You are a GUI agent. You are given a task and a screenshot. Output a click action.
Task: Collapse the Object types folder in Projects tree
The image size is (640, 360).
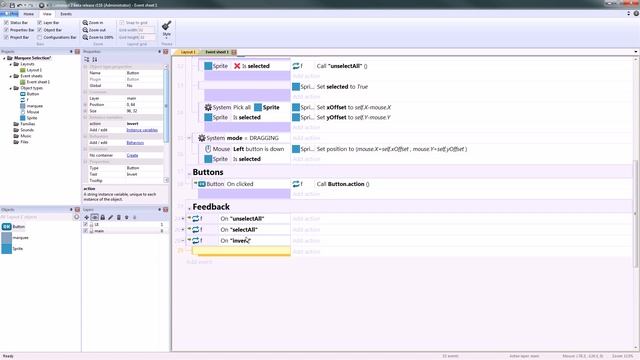coord(11,88)
